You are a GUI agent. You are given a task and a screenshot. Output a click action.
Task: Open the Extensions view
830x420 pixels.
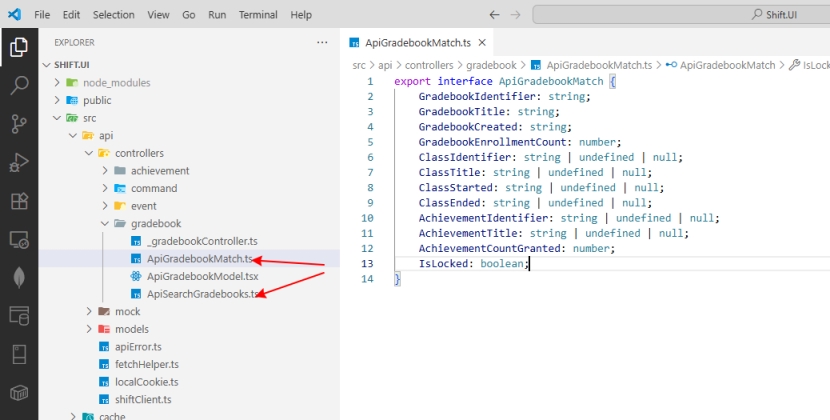19,201
